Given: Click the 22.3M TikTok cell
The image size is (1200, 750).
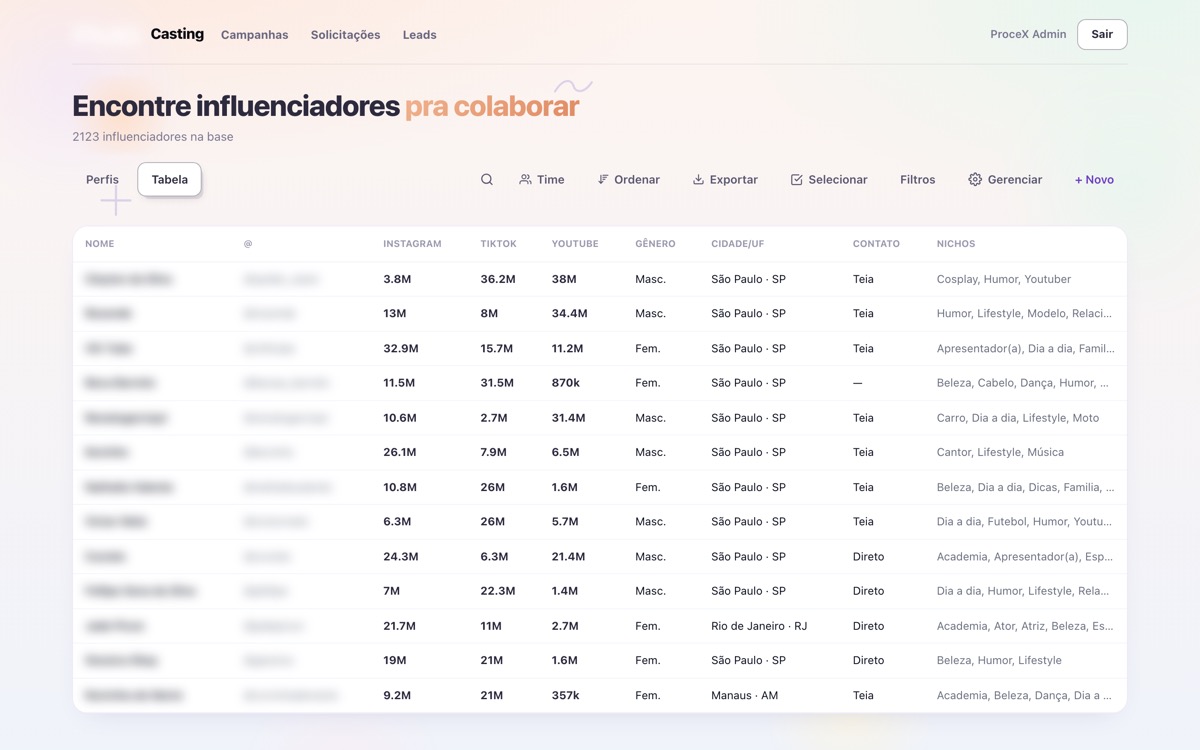Looking at the screenshot, I should click(x=498, y=591).
